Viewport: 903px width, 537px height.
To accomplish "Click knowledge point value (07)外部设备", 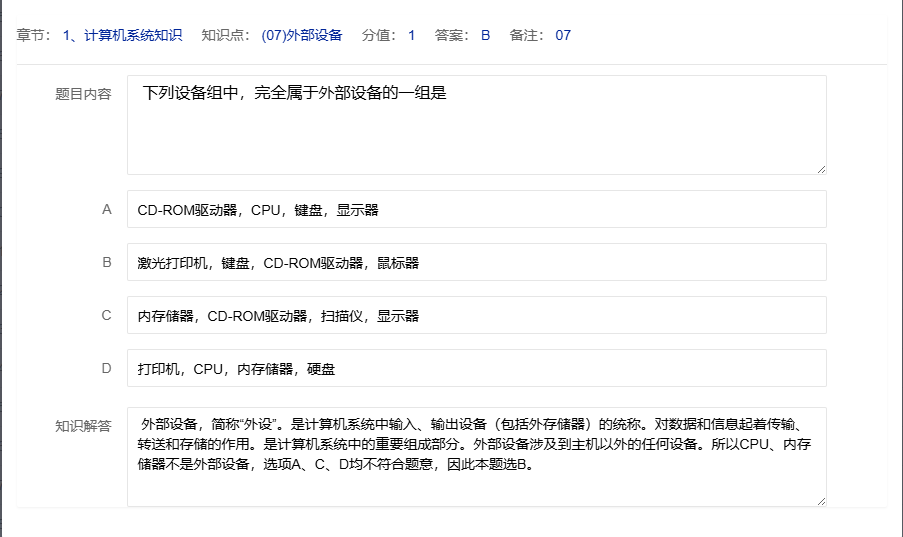I will pos(301,36).
